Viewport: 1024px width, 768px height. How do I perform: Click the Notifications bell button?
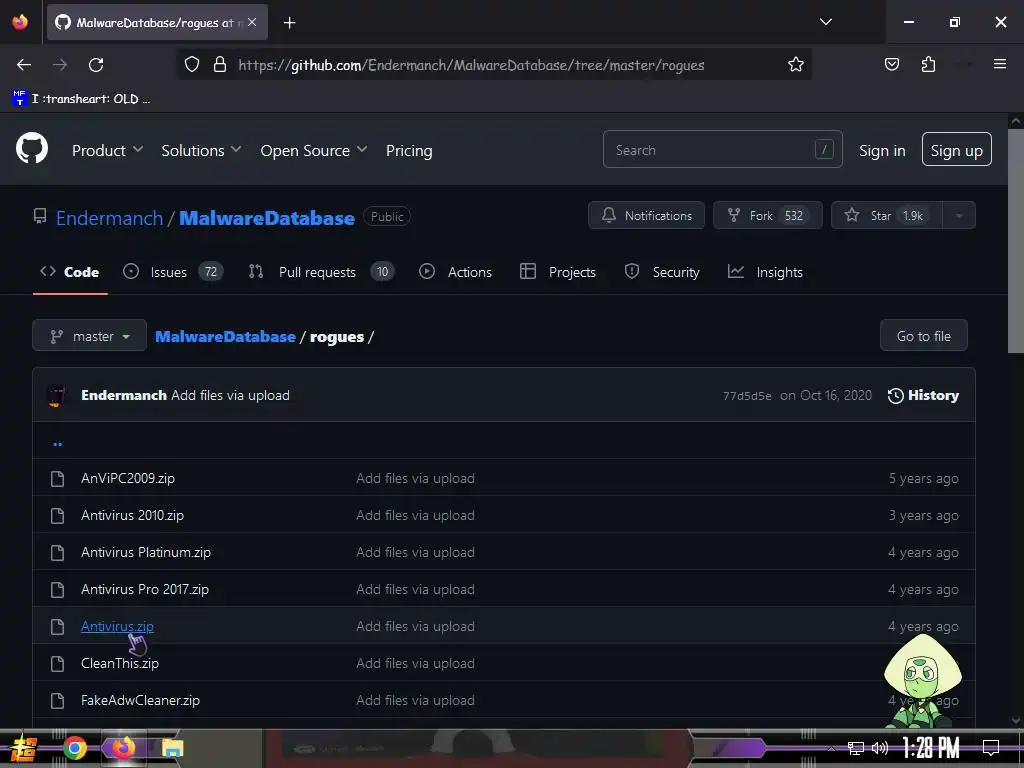(x=646, y=216)
